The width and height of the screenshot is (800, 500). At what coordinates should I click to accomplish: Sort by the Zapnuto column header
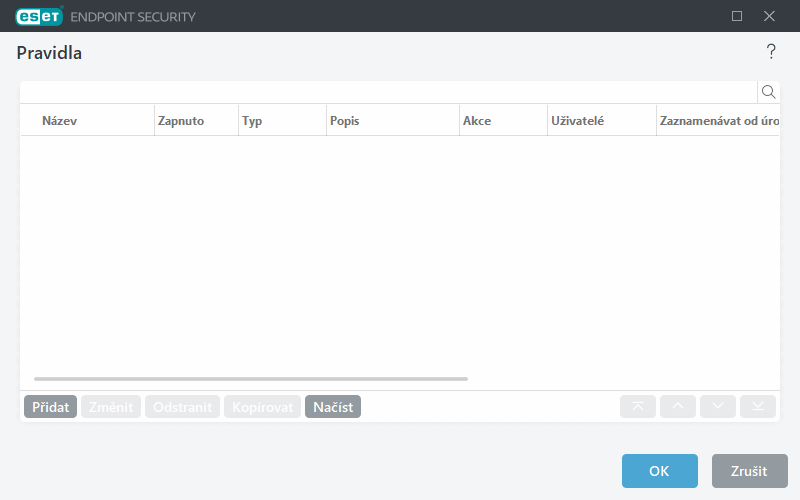181,120
